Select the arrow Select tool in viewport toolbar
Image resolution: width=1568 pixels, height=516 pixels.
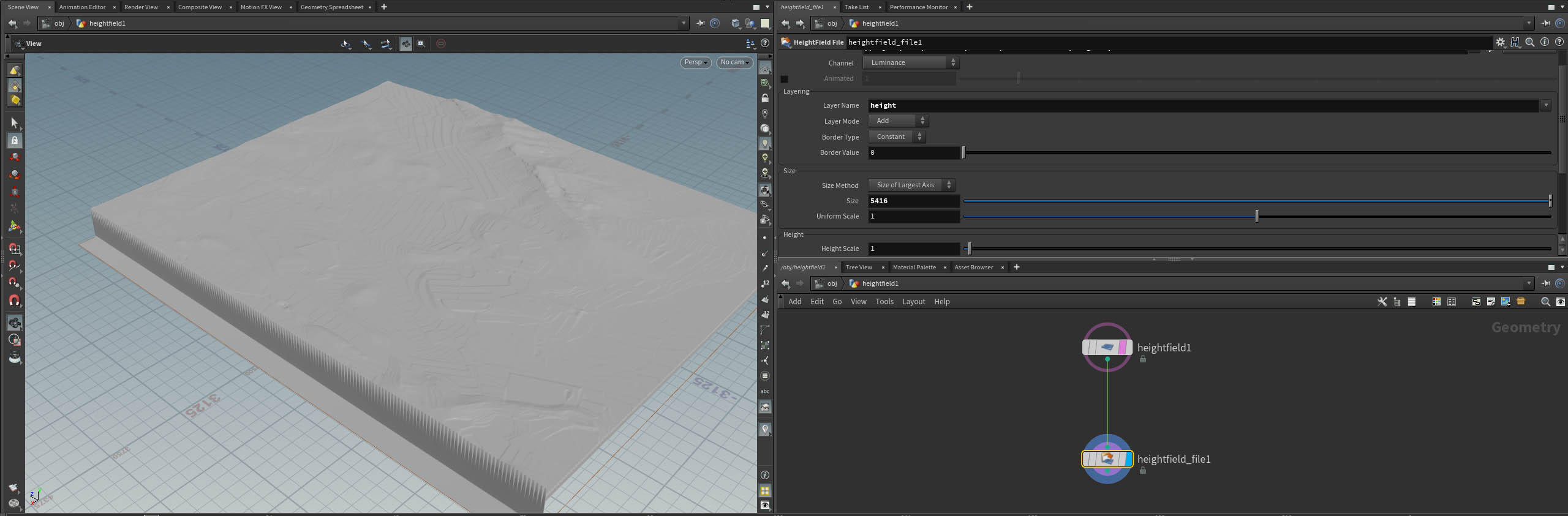15,123
